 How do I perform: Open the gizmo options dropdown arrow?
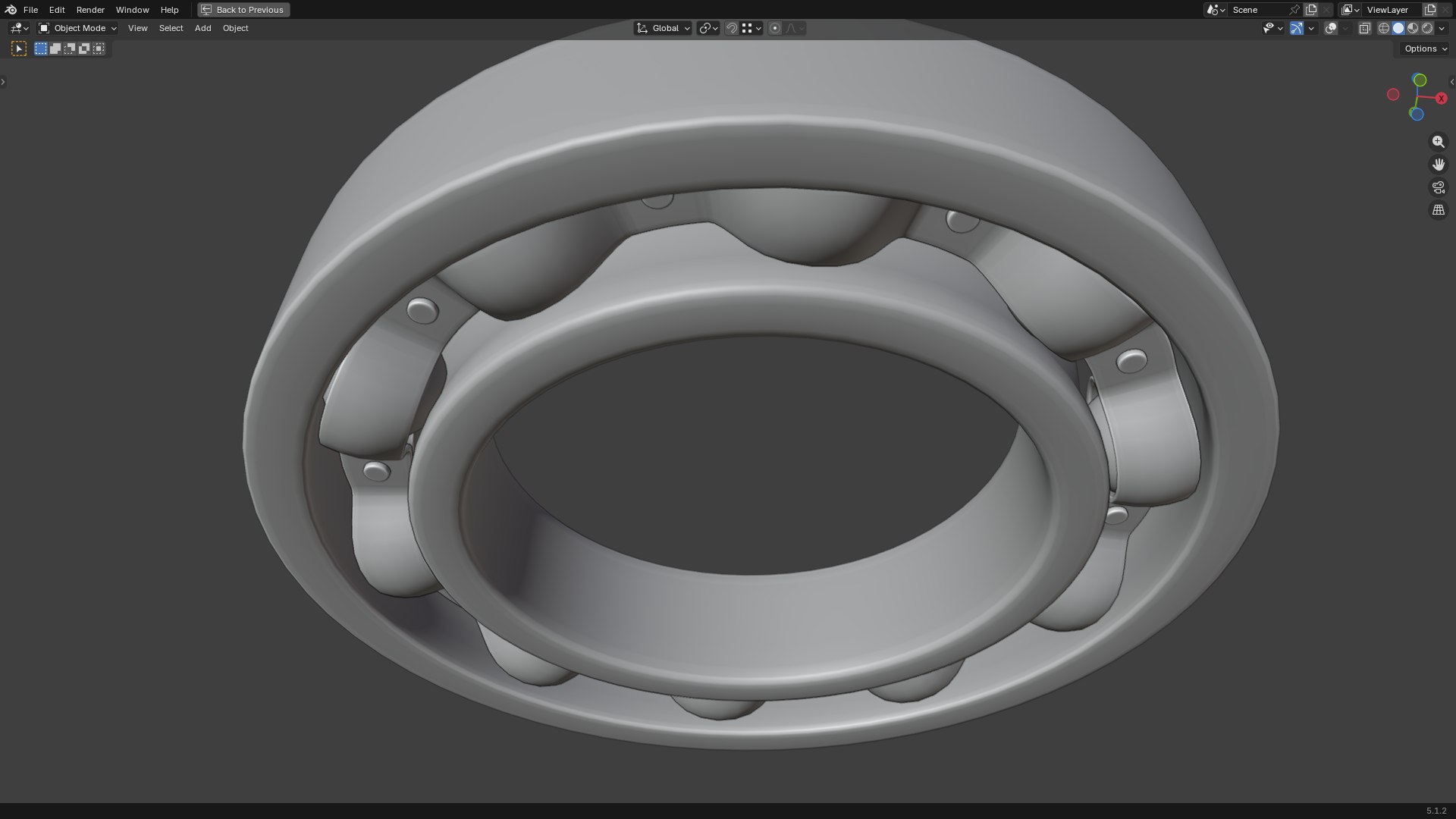[x=1311, y=28]
